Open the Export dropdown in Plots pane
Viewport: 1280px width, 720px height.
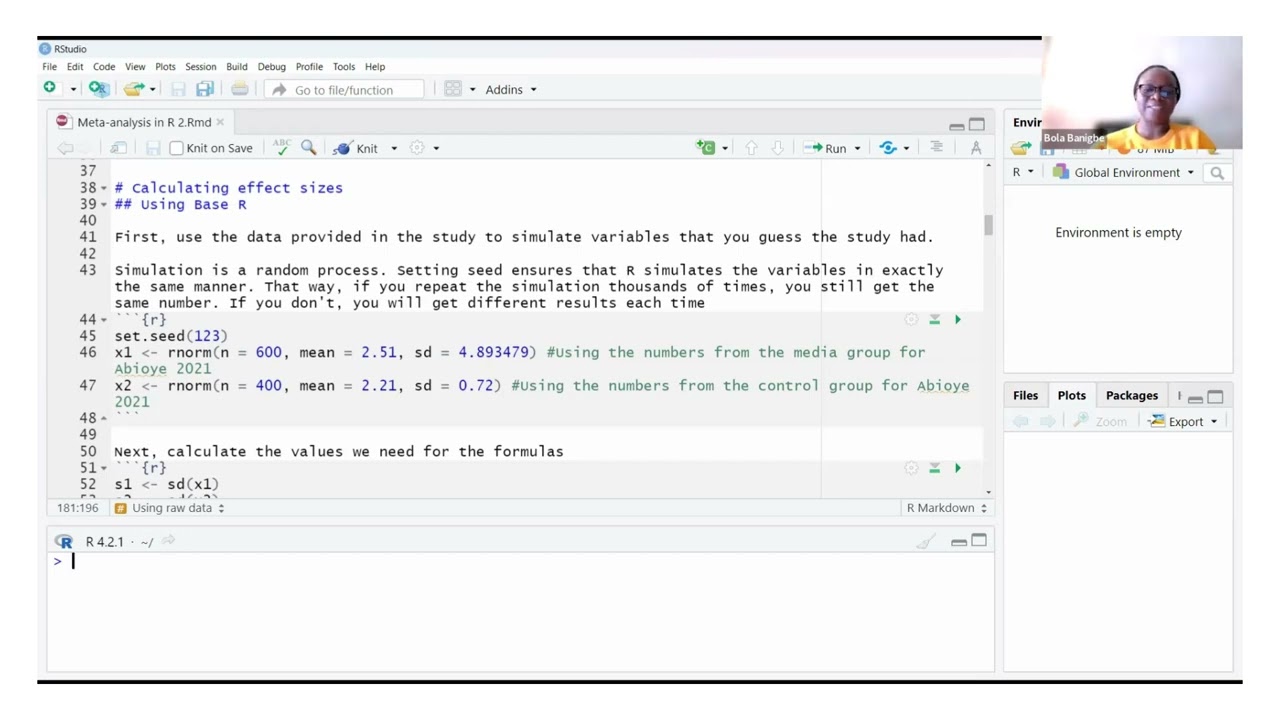[x=1183, y=421]
